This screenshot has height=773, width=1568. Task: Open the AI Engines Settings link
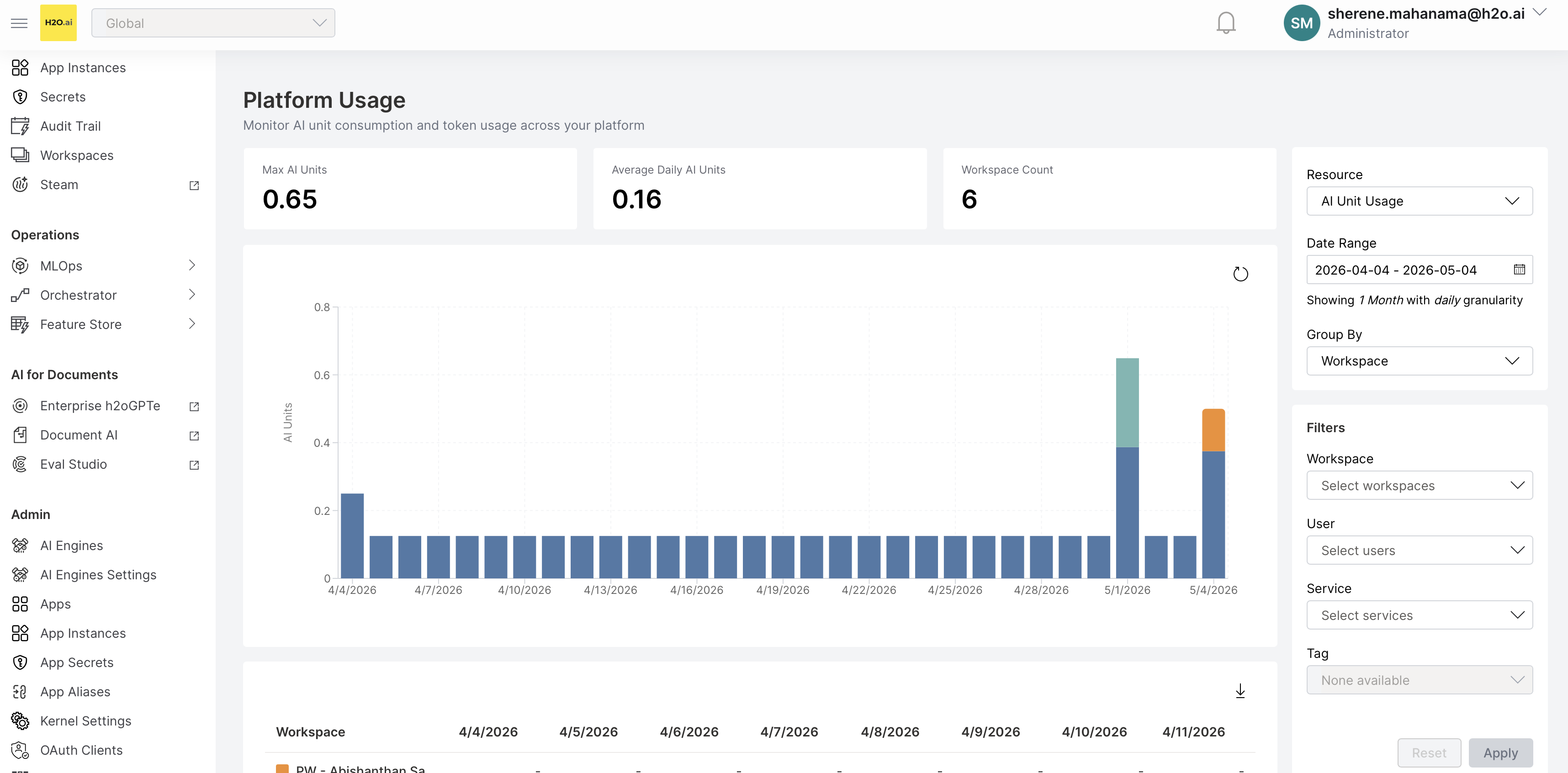pyautogui.click(x=98, y=575)
